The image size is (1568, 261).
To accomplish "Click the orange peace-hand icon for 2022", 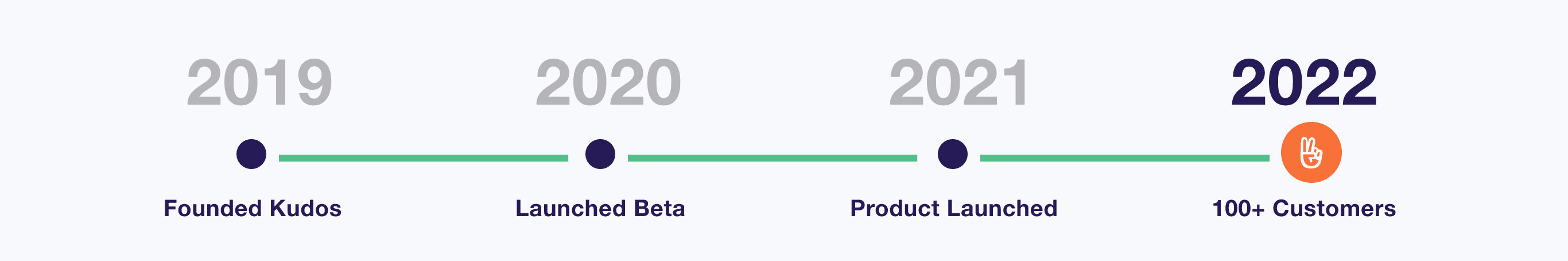I will (x=1311, y=152).
